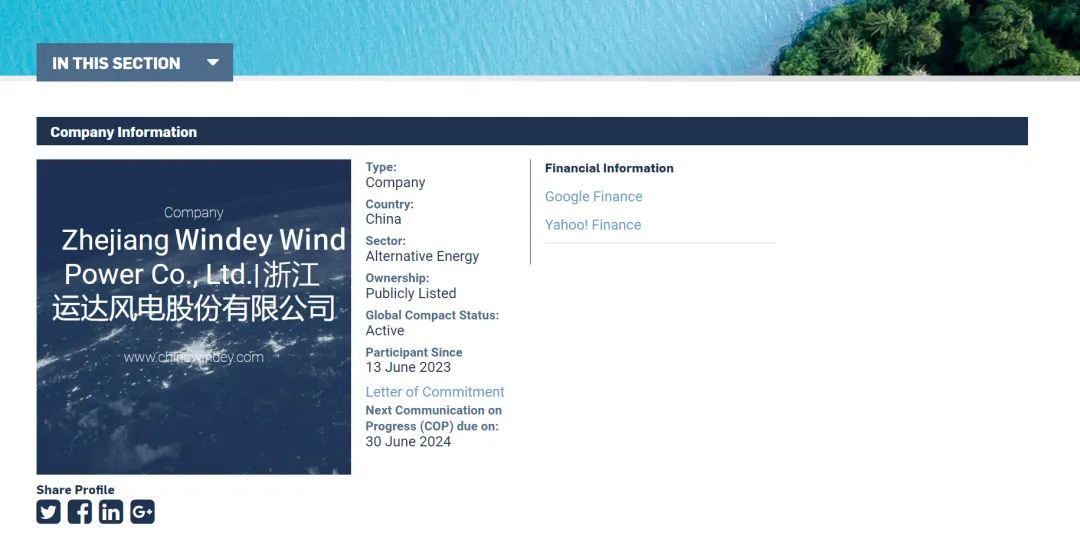Share profile on LinkedIn
The width and height of the screenshot is (1080, 552).
pyautogui.click(x=111, y=512)
